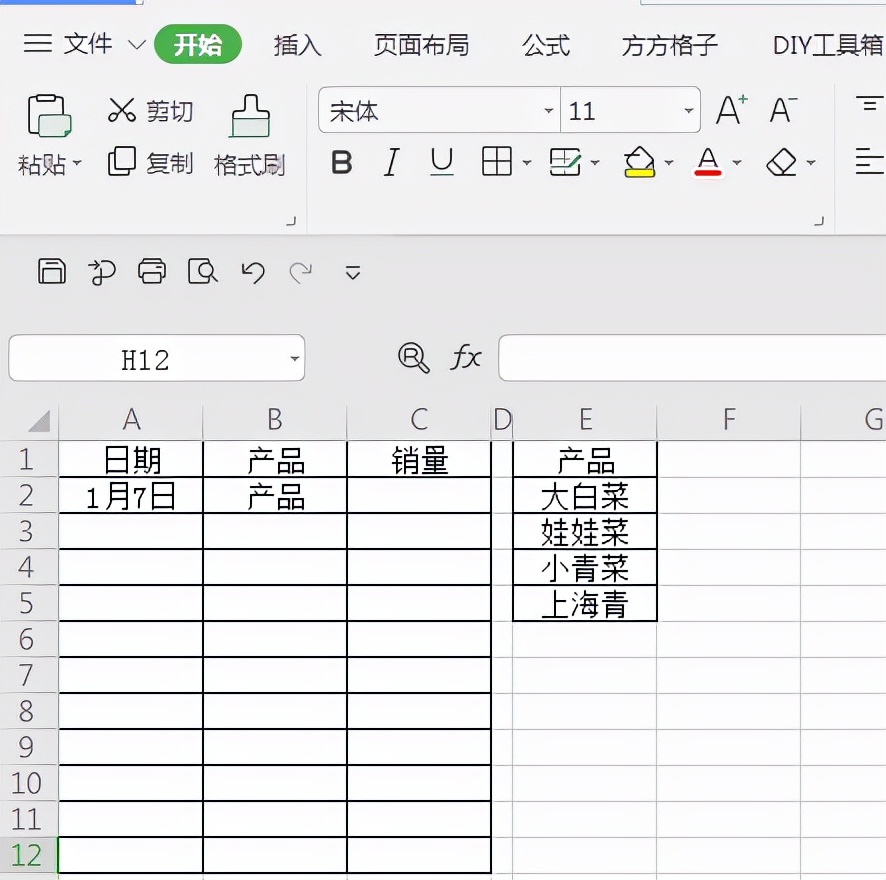Expand the 粘贴 paste options arrow
The image size is (886, 880).
point(77,163)
